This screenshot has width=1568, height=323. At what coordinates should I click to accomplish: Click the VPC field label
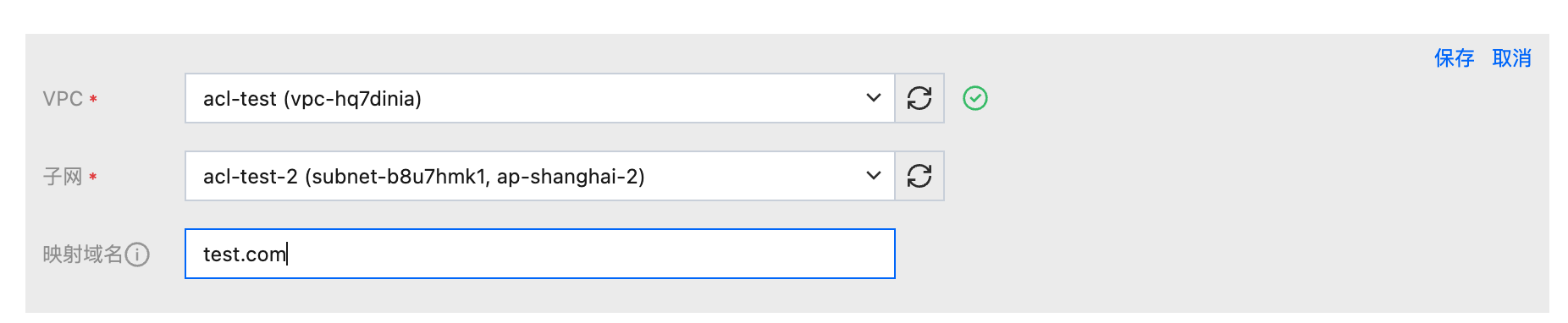click(x=63, y=99)
